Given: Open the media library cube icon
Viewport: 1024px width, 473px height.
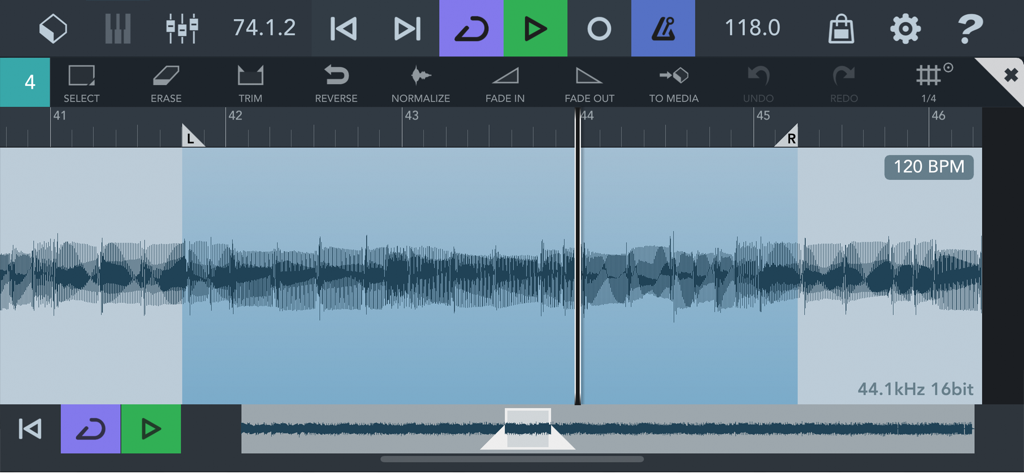Looking at the screenshot, I should [x=53, y=28].
